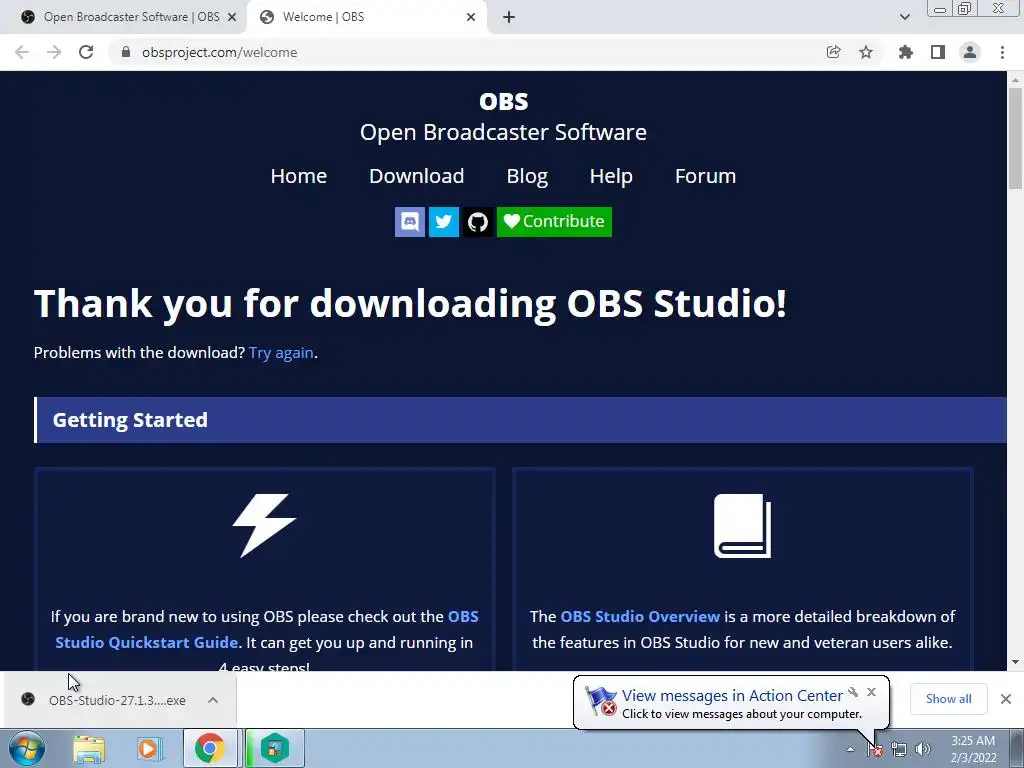This screenshot has width=1024, height=768.
Task: Open the Extensions puzzle icon
Action: click(x=906, y=52)
